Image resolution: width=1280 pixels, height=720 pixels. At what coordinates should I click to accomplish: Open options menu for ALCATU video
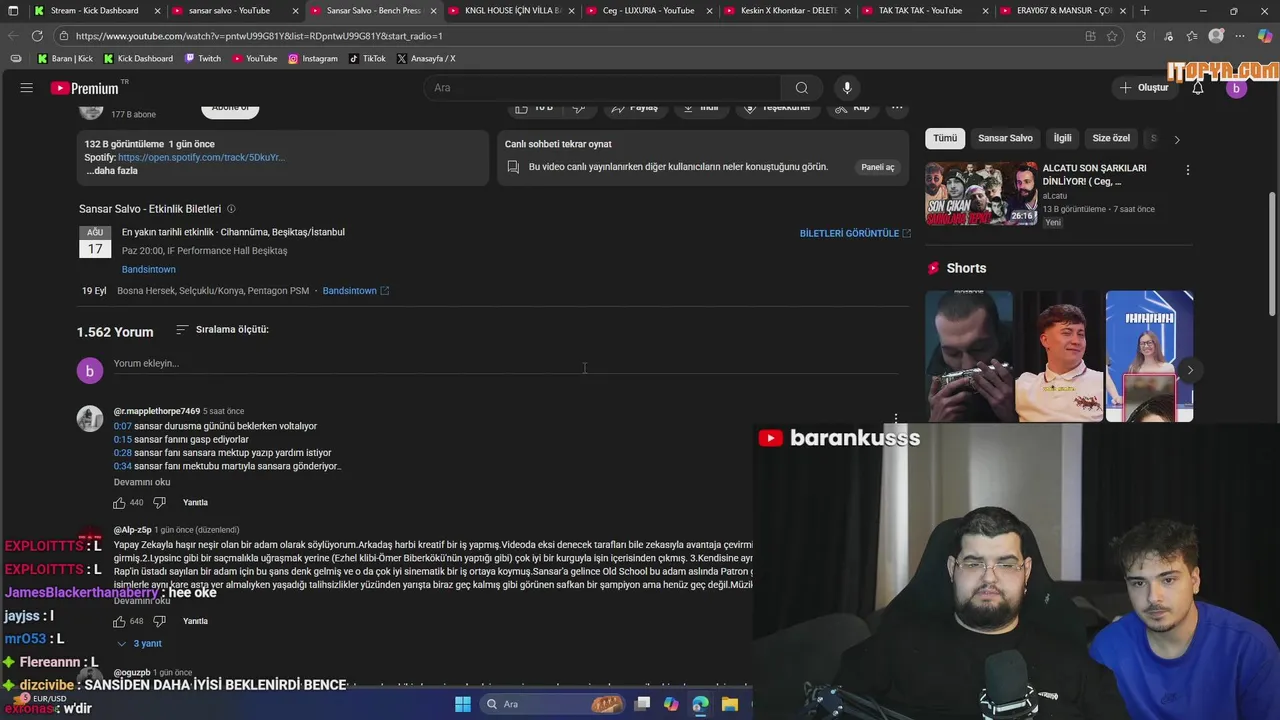coord(1187,170)
